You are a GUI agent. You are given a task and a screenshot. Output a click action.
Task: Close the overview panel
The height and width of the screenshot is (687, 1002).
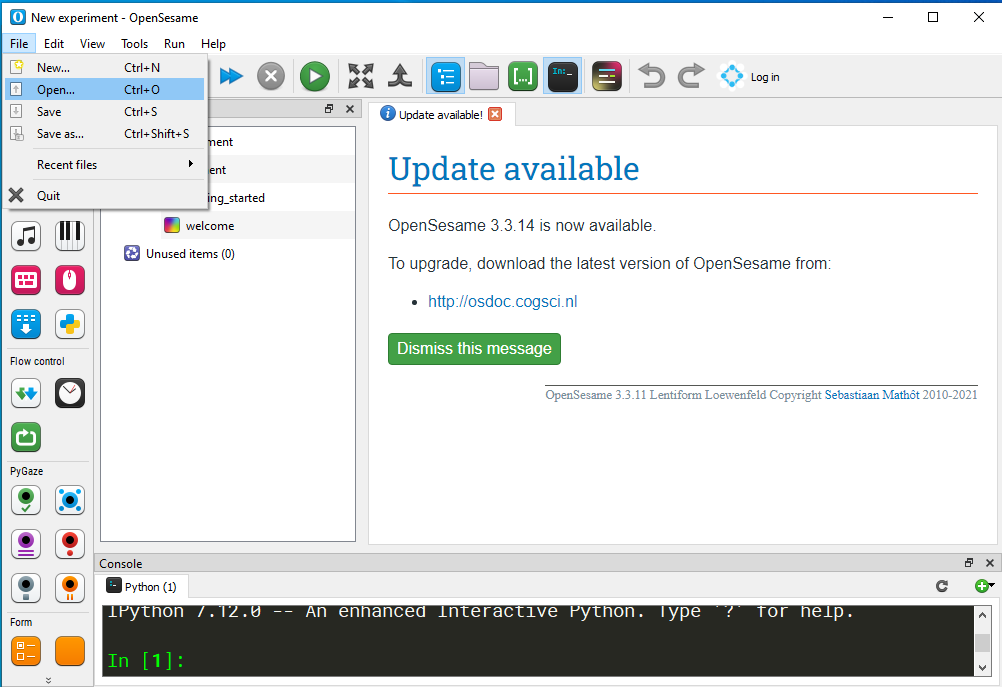coord(350,109)
